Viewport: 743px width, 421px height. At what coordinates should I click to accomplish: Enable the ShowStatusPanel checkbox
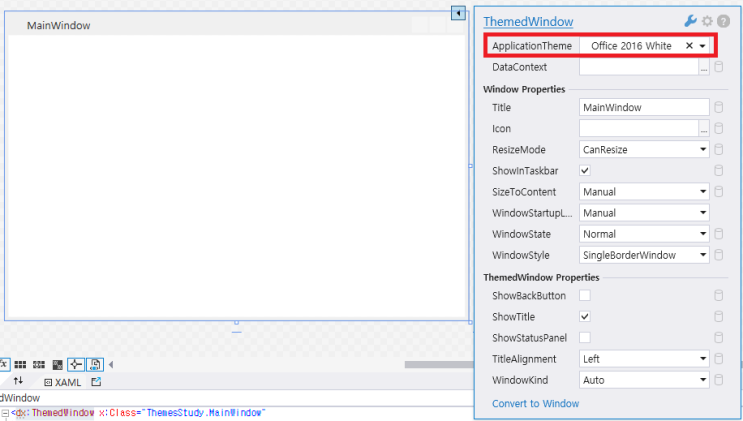pyautogui.click(x=585, y=338)
